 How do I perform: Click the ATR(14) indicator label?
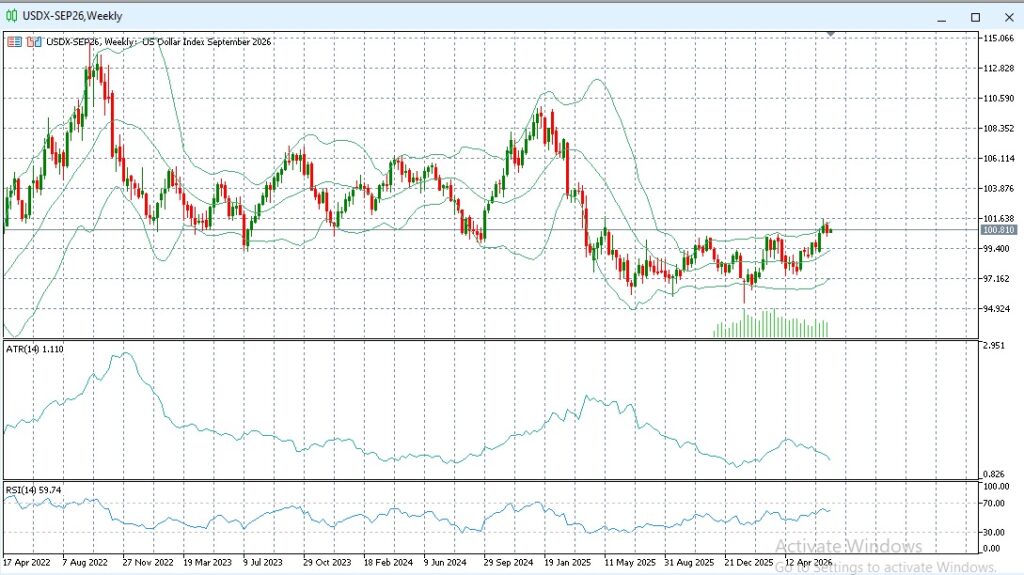pyautogui.click(x=35, y=350)
